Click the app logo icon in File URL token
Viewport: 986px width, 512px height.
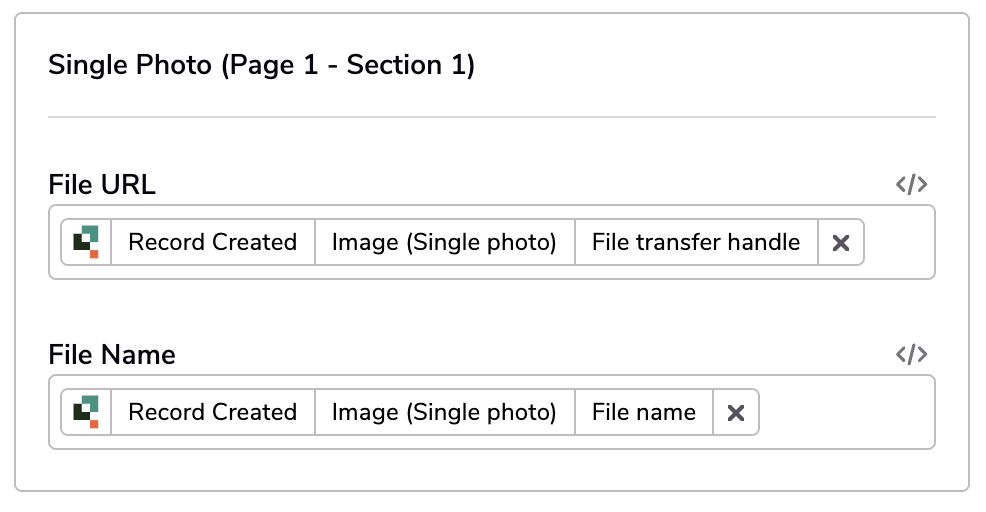tap(86, 242)
